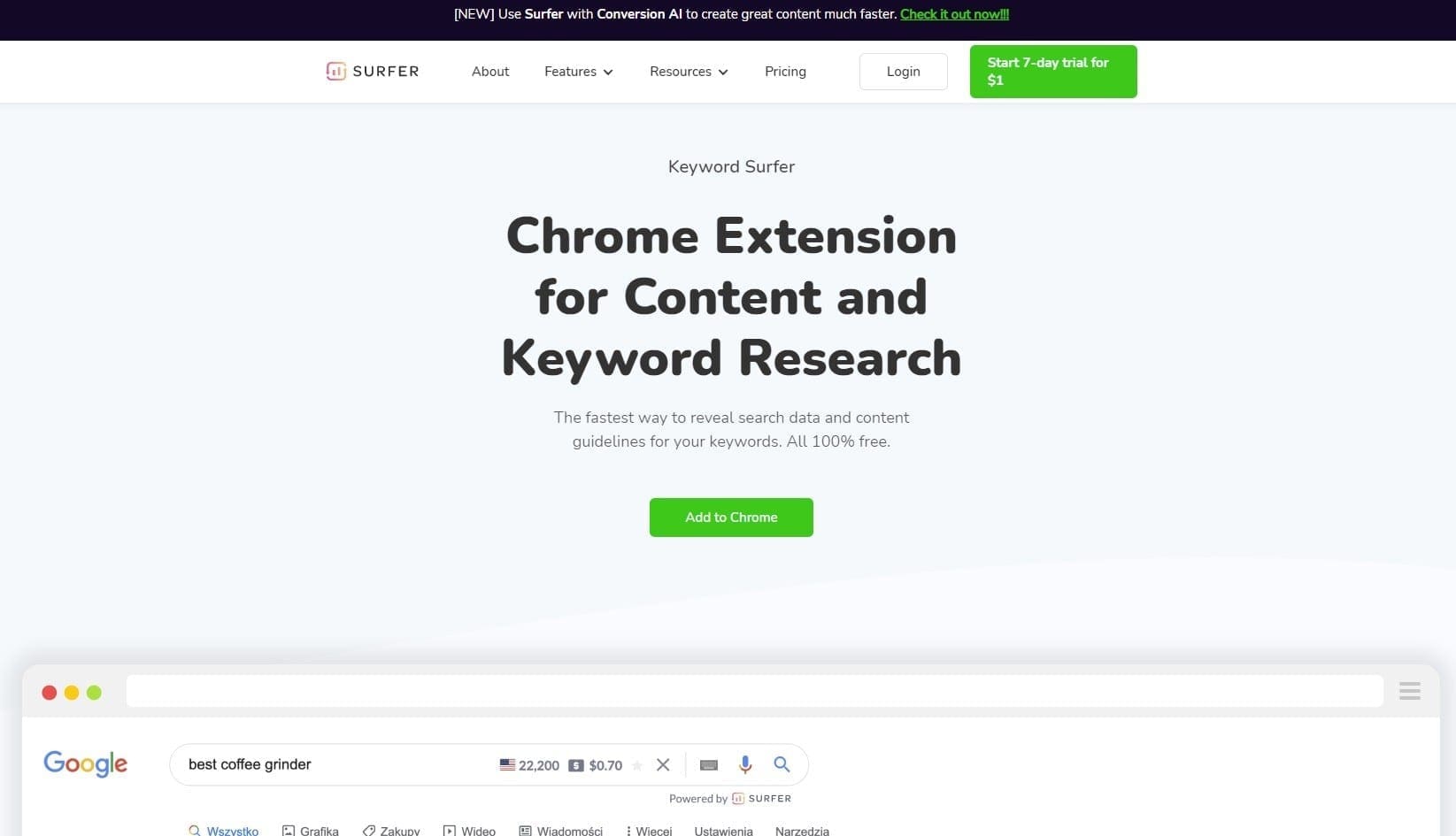This screenshot has height=836, width=1456.
Task: Expand the Features dropdown menu
Action: click(578, 72)
